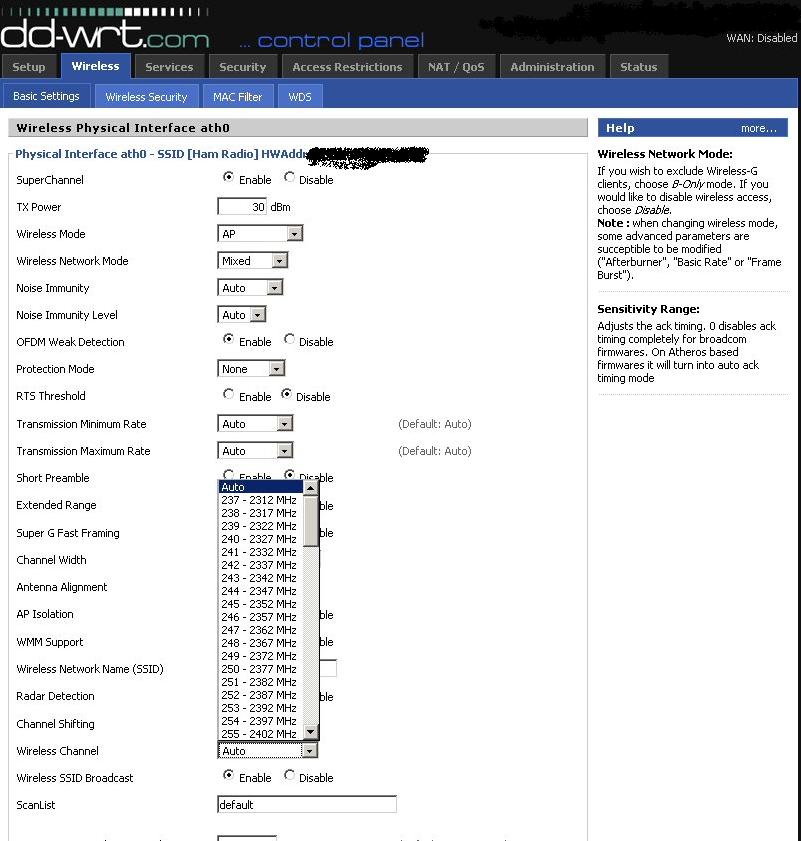Click the channel list scroll-up arrow
This screenshot has width=801, height=841.
[x=311, y=488]
